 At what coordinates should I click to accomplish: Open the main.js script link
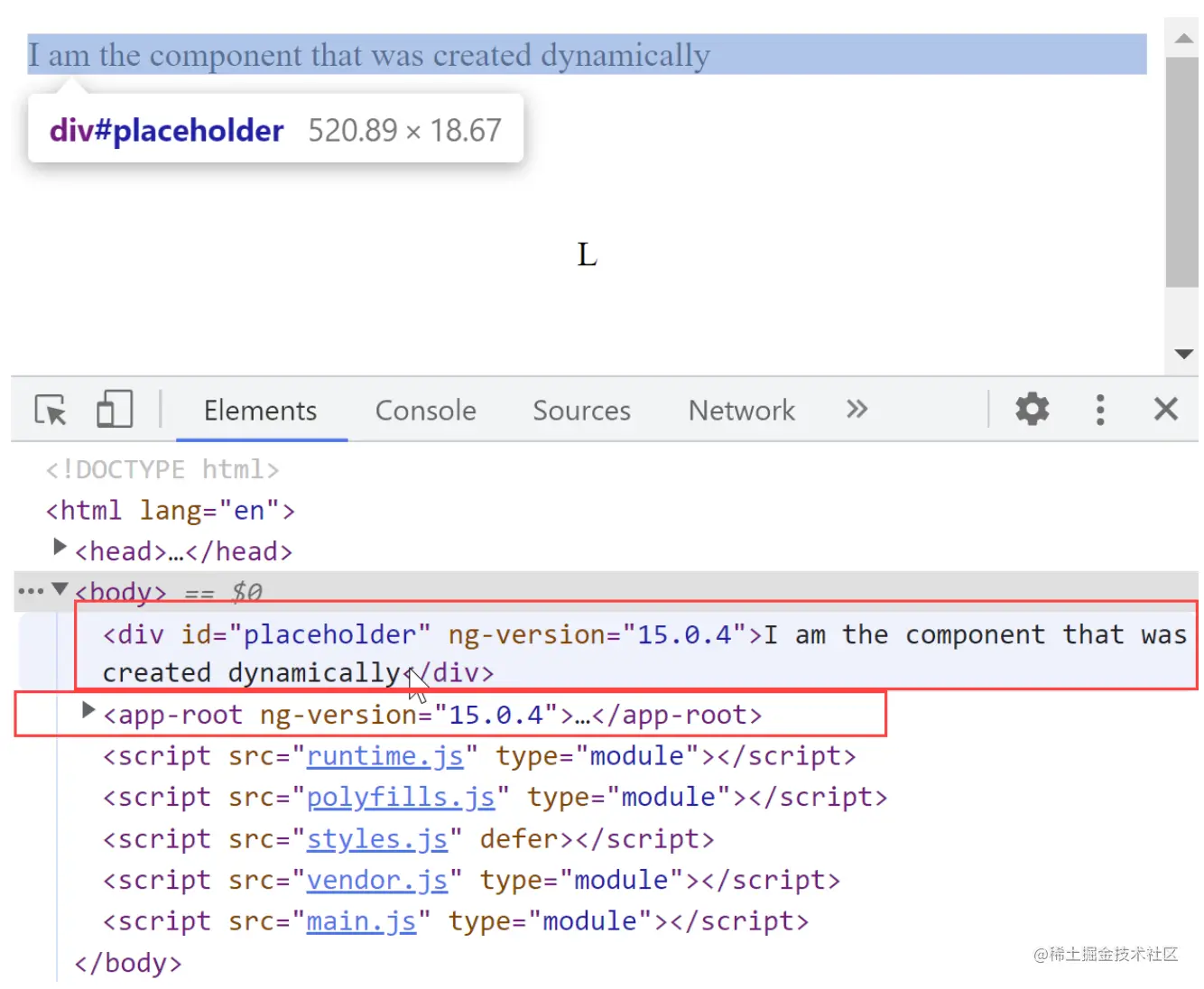(362, 922)
